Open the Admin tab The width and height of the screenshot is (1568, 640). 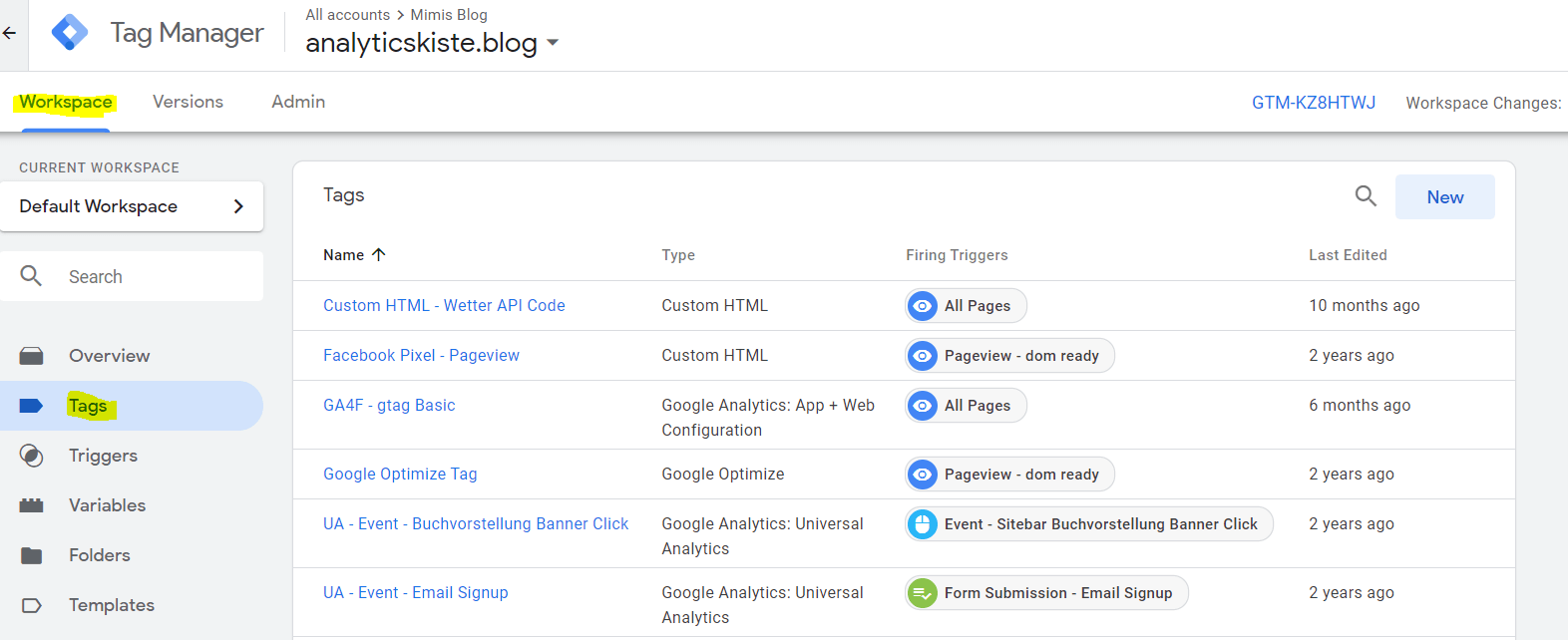298,102
